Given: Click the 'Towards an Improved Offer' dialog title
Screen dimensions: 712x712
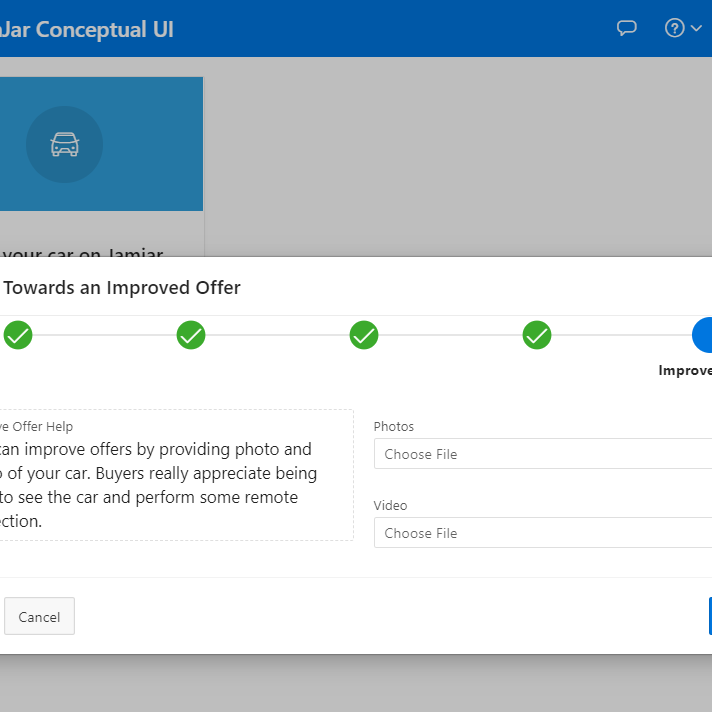Looking at the screenshot, I should [122, 288].
